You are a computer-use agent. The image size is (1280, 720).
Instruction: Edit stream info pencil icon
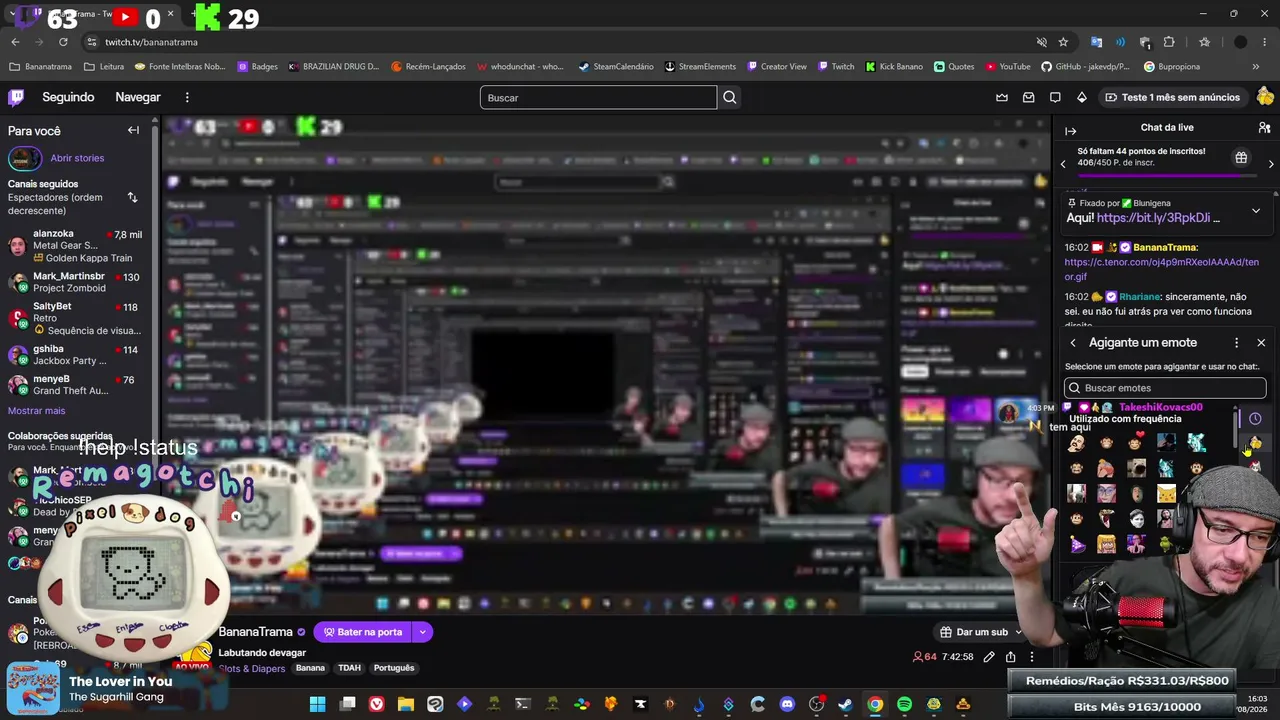click(x=989, y=657)
